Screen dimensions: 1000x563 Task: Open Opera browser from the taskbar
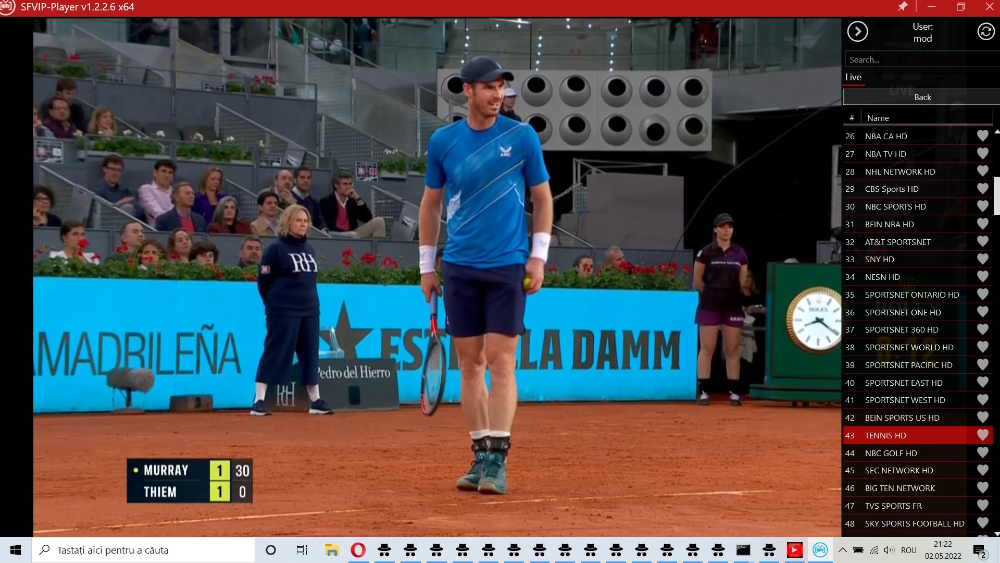pyautogui.click(x=358, y=550)
